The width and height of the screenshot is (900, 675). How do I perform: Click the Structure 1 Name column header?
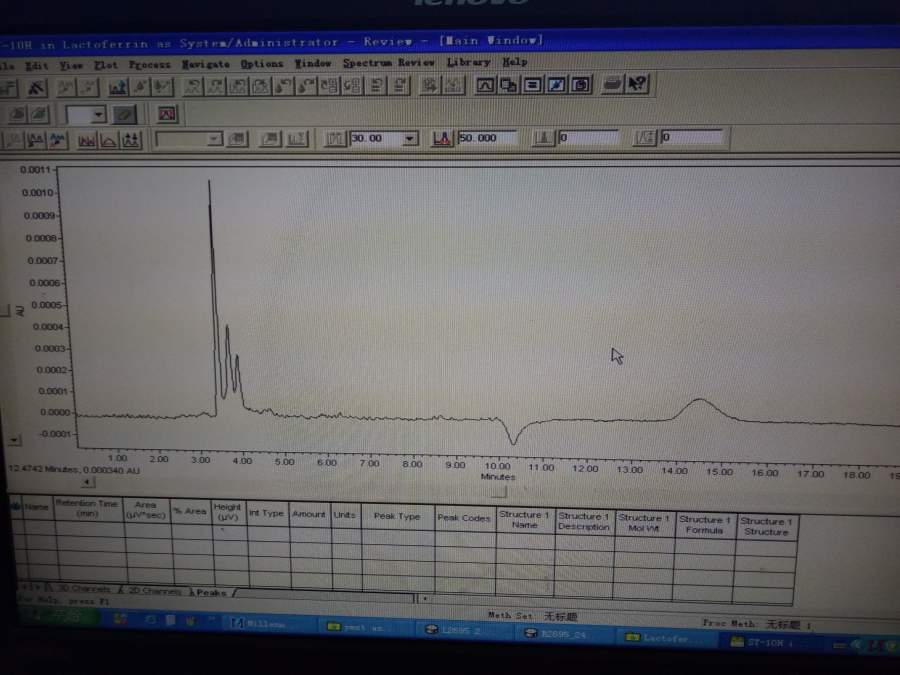tap(525, 519)
